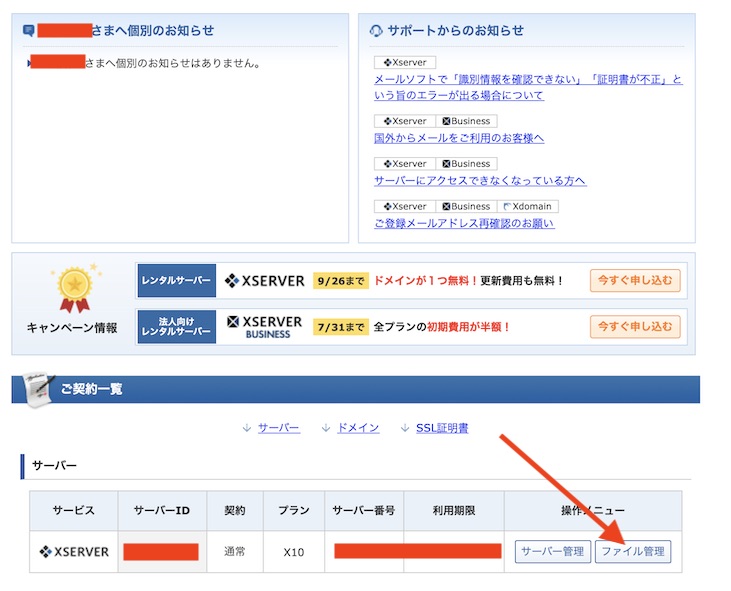This screenshot has width=731, height=591.
Task: Click the XSERVER BUSINESS logo in the campaign banner
Action: pos(264,327)
